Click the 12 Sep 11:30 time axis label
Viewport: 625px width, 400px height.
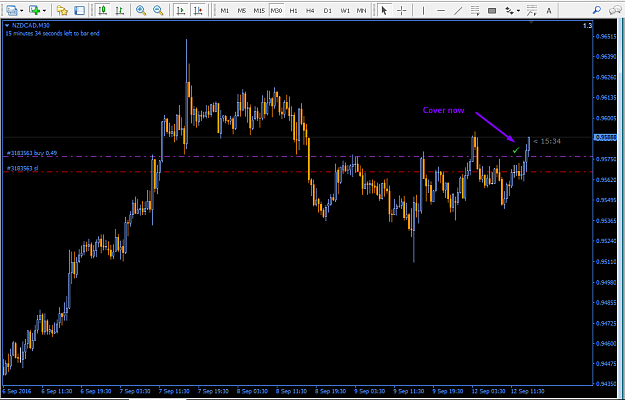click(527, 391)
